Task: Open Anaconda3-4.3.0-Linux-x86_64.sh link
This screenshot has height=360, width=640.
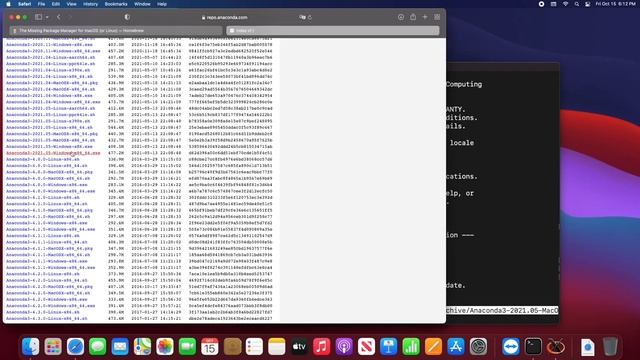Action: click(x=47, y=318)
